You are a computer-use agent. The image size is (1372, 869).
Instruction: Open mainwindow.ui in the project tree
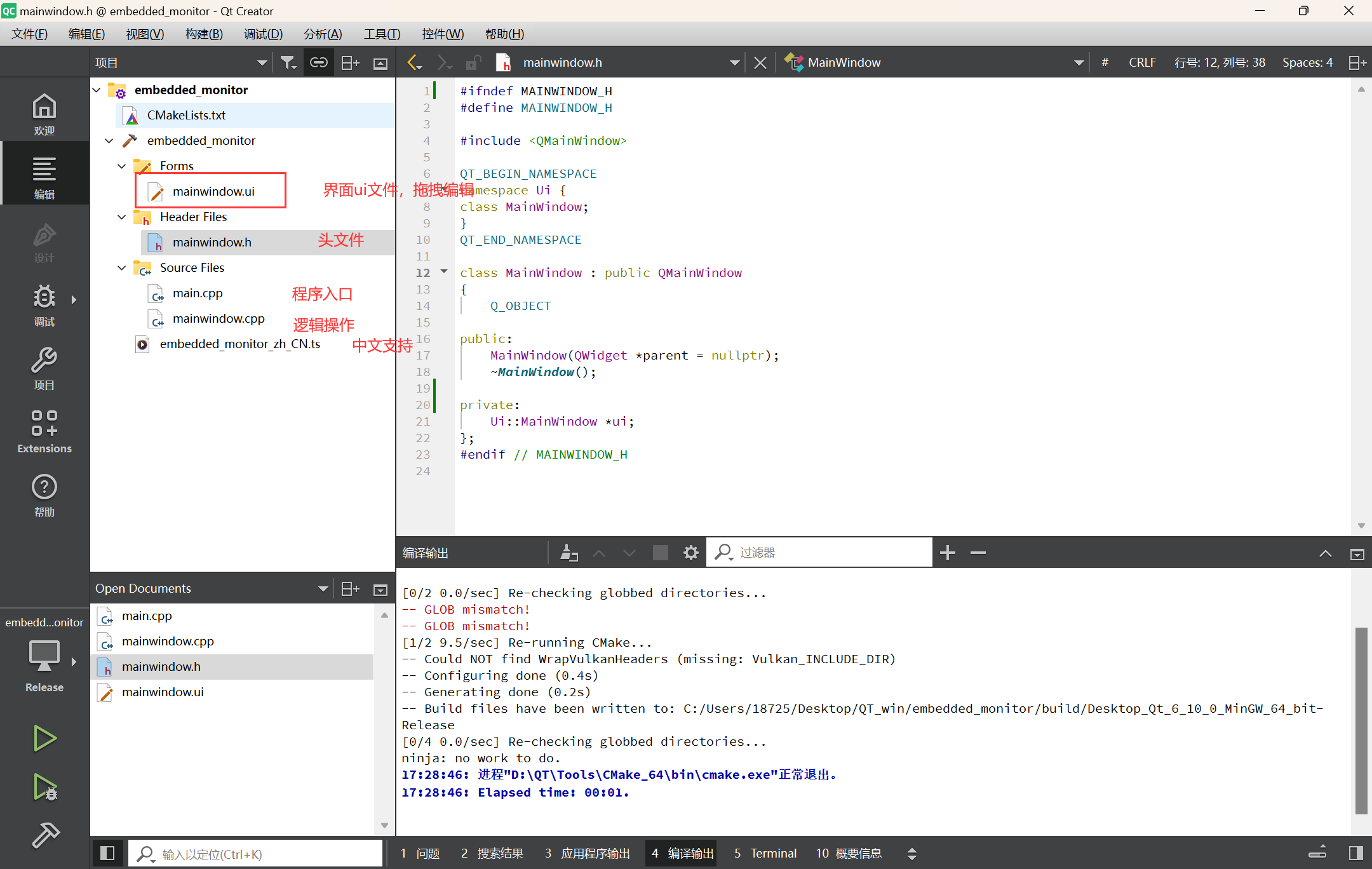pos(213,191)
